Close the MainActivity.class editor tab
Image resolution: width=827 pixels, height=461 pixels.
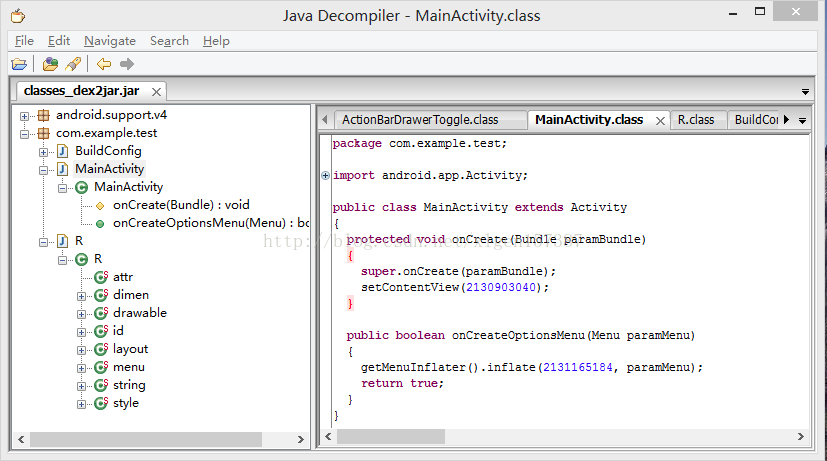[658, 120]
